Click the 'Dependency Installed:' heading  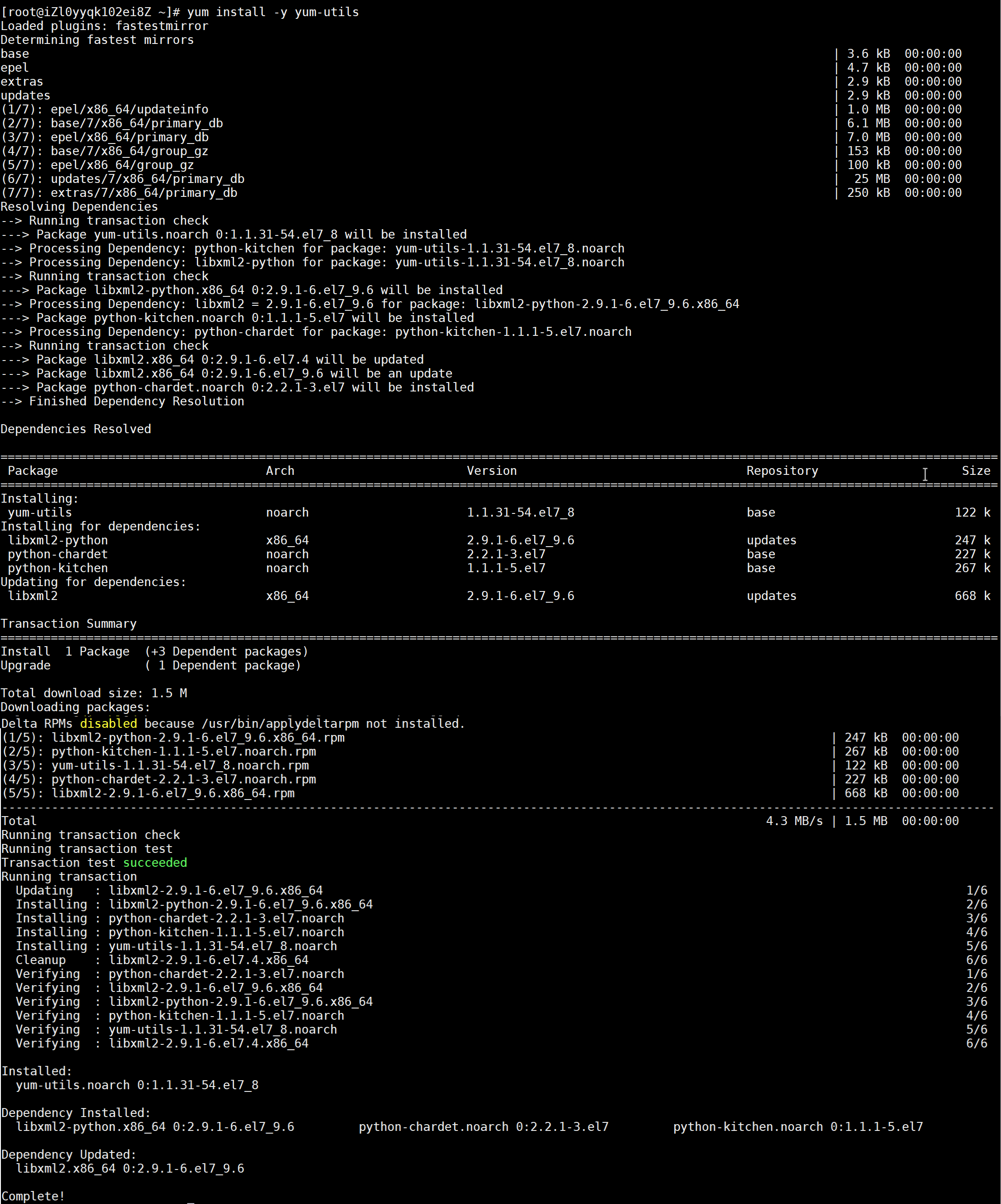point(76,1113)
